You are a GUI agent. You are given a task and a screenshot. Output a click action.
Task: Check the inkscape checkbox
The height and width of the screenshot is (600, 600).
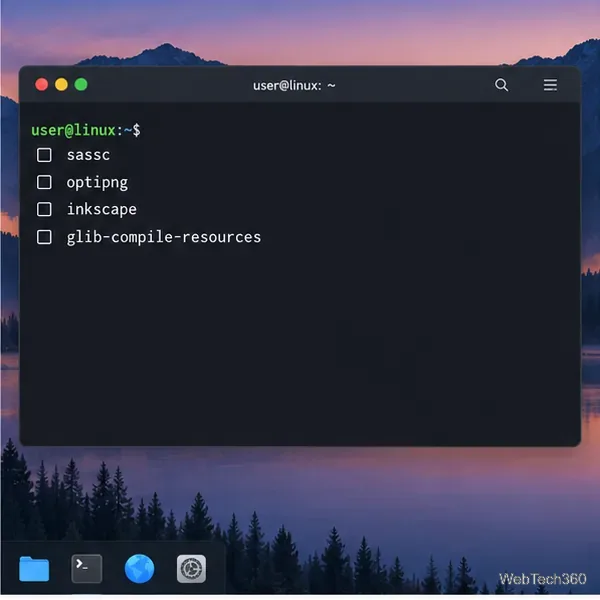(44, 209)
